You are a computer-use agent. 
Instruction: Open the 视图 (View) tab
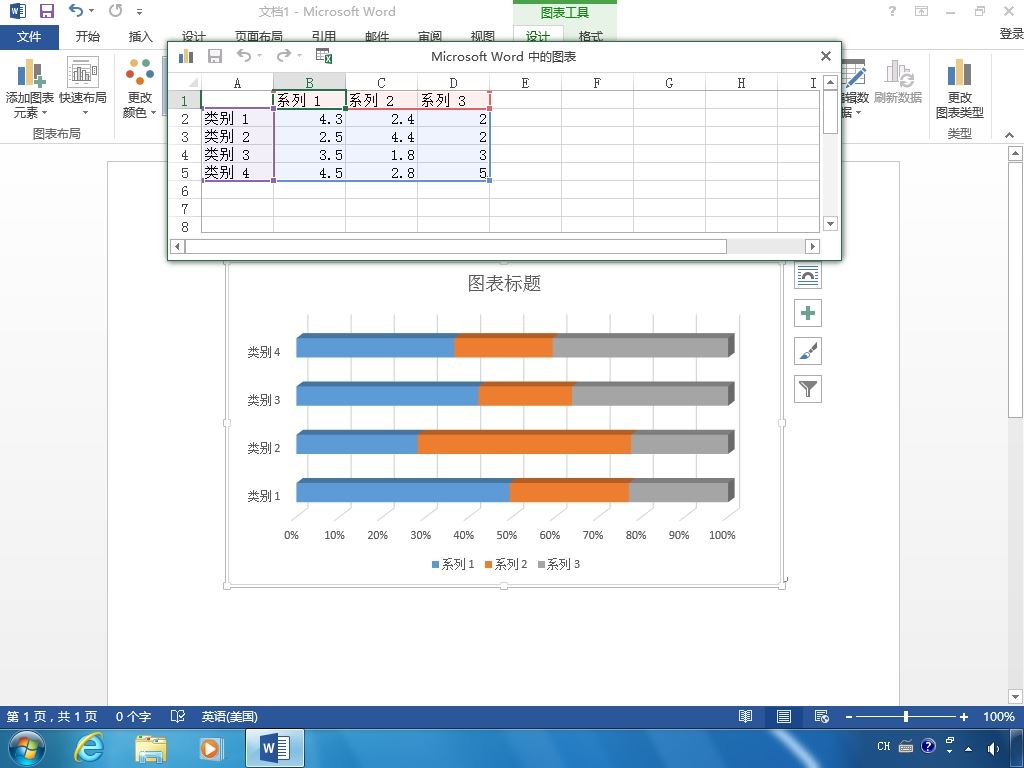tap(483, 36)
